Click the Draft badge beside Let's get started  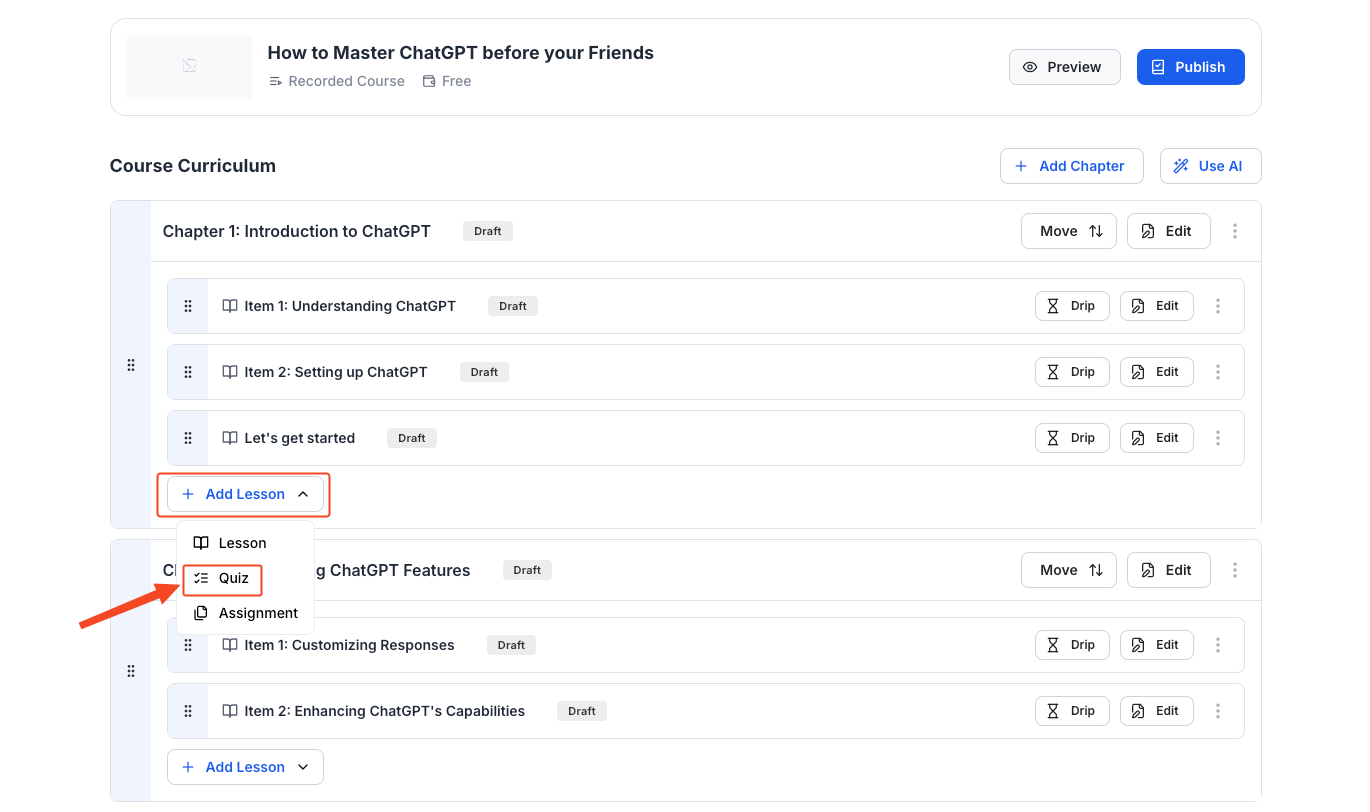[412, 438]
